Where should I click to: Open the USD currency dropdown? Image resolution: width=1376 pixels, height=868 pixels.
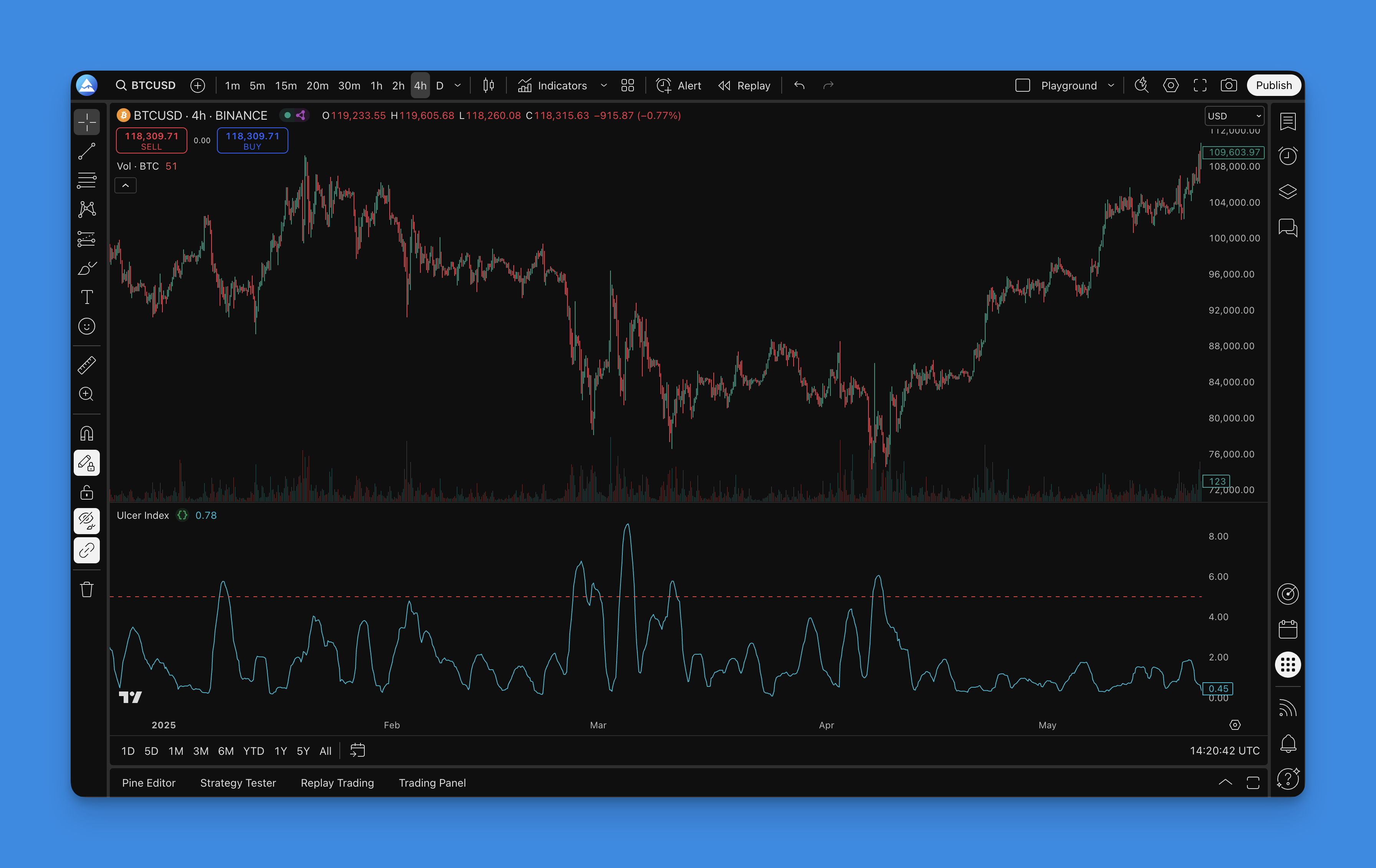point(1234,116)
